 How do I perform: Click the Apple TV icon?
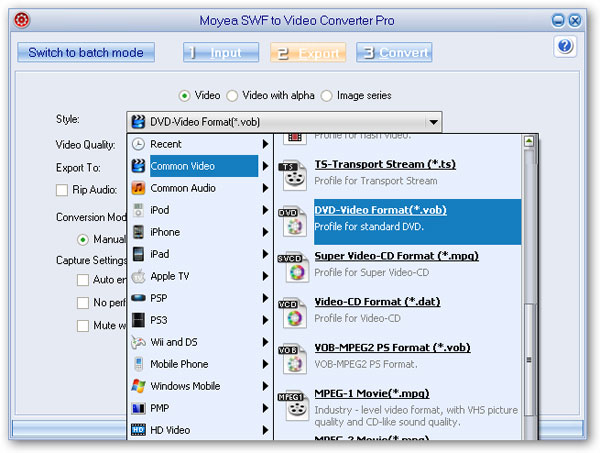click(x=138, y=276)
